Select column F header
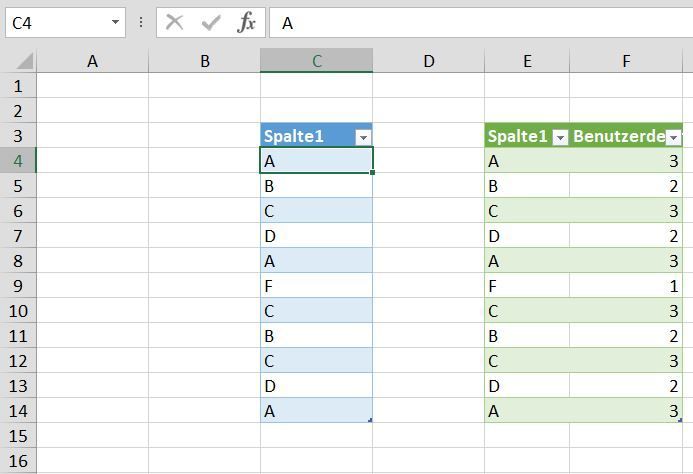Screen dimensions: 693x474 click(626, 61)
